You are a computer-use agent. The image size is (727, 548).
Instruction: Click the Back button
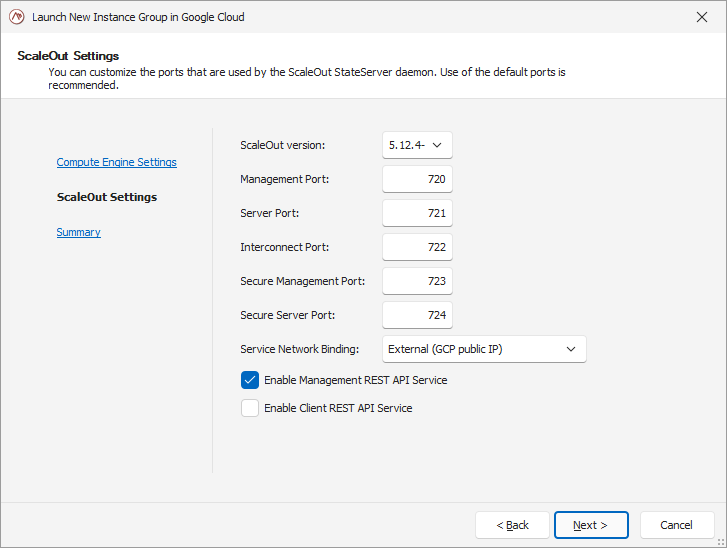tap(512, 525)
